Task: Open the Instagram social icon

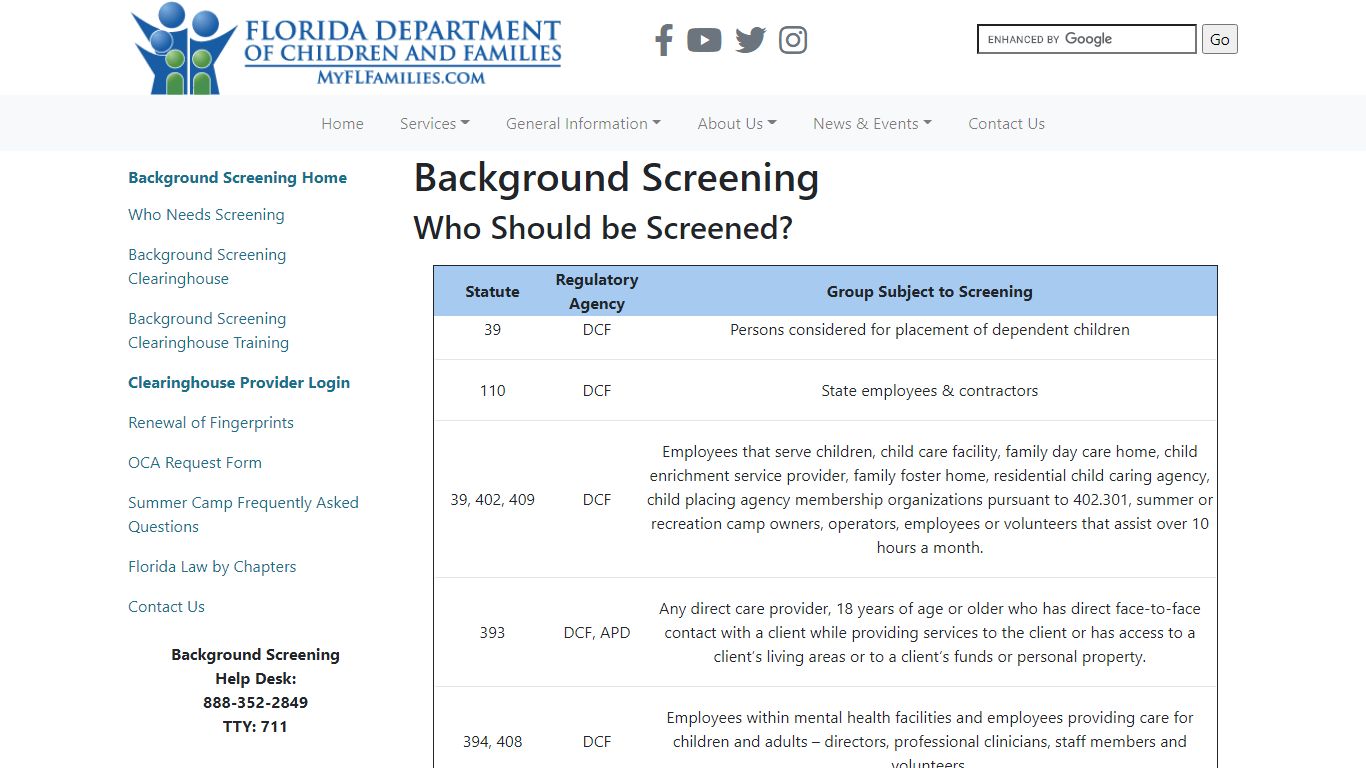Action: [x=793, y=40]
